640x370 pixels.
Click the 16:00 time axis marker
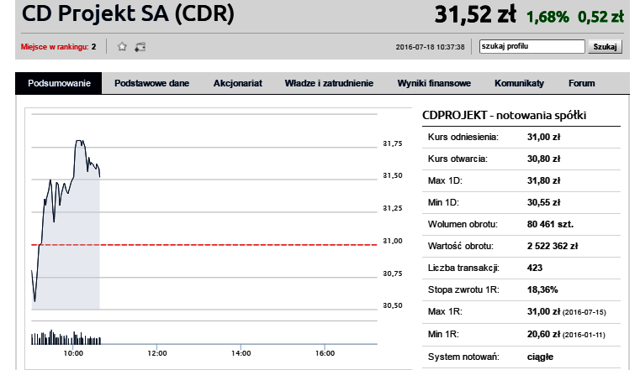(325, 353)
